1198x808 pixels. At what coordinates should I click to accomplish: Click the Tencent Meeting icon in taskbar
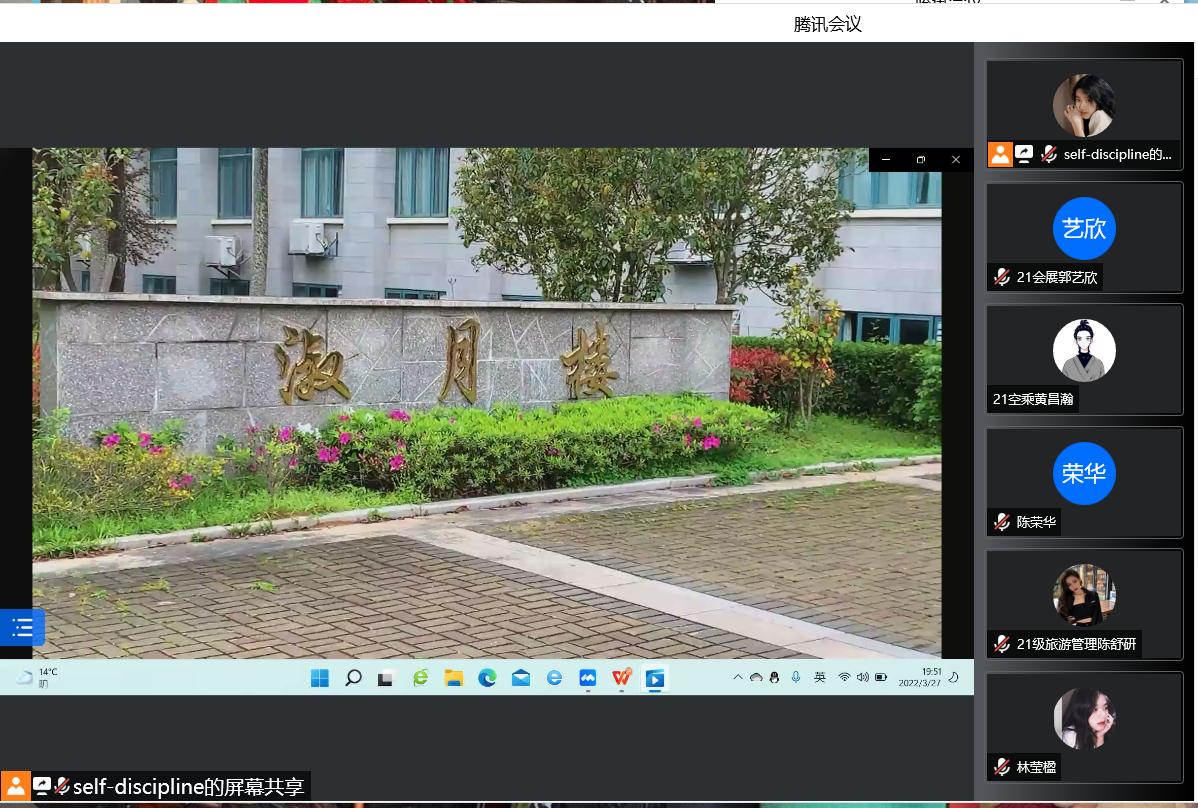[x=655, y=678]
